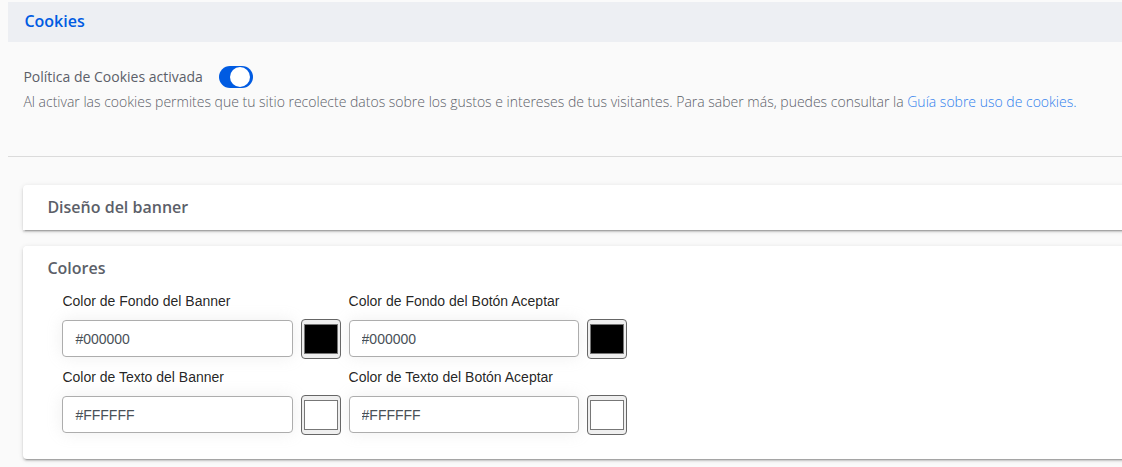
Task: Pick the Aceptar button background color swatch
Action: coord(607,339)
